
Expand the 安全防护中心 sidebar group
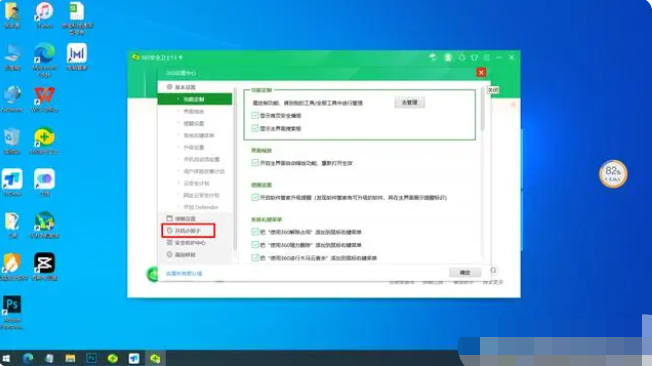(x=195, y=242)
